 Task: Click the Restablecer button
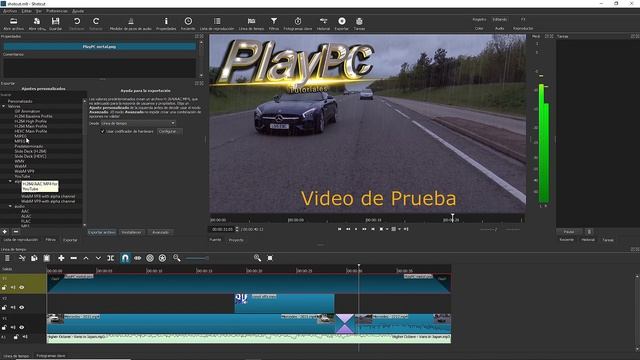tap(131, 232)
